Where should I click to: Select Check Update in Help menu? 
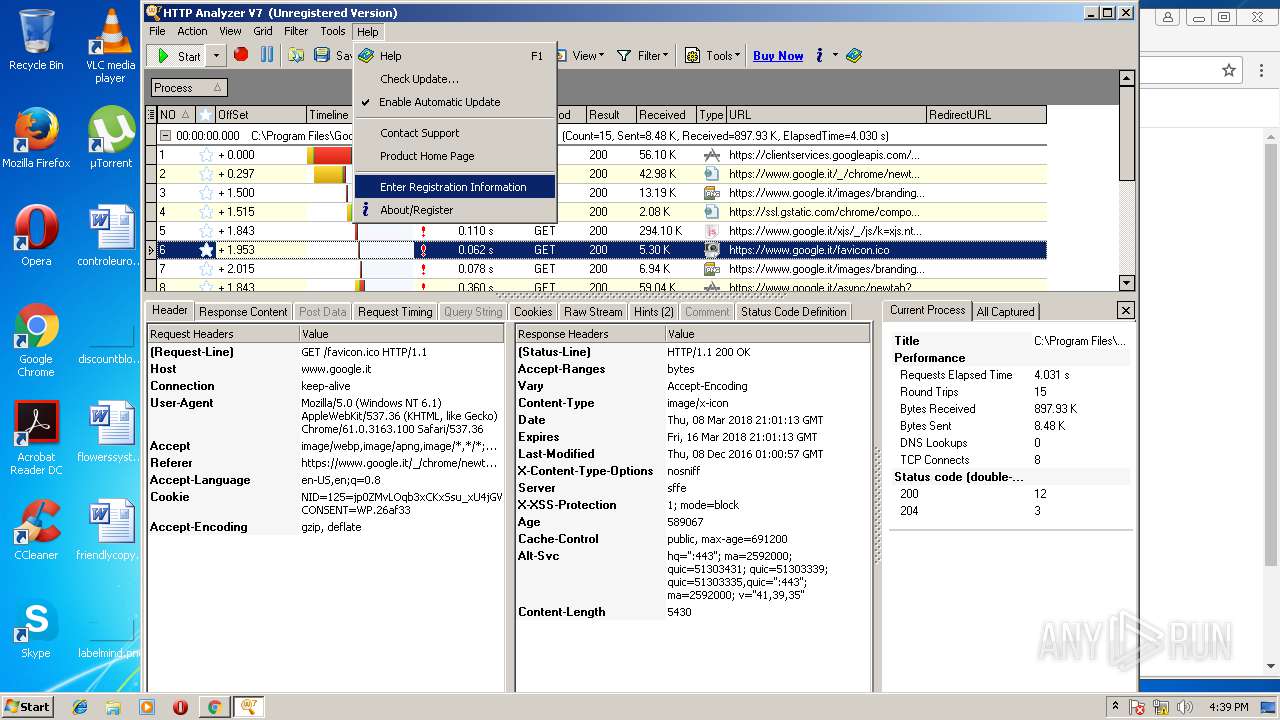pos(455,79)
